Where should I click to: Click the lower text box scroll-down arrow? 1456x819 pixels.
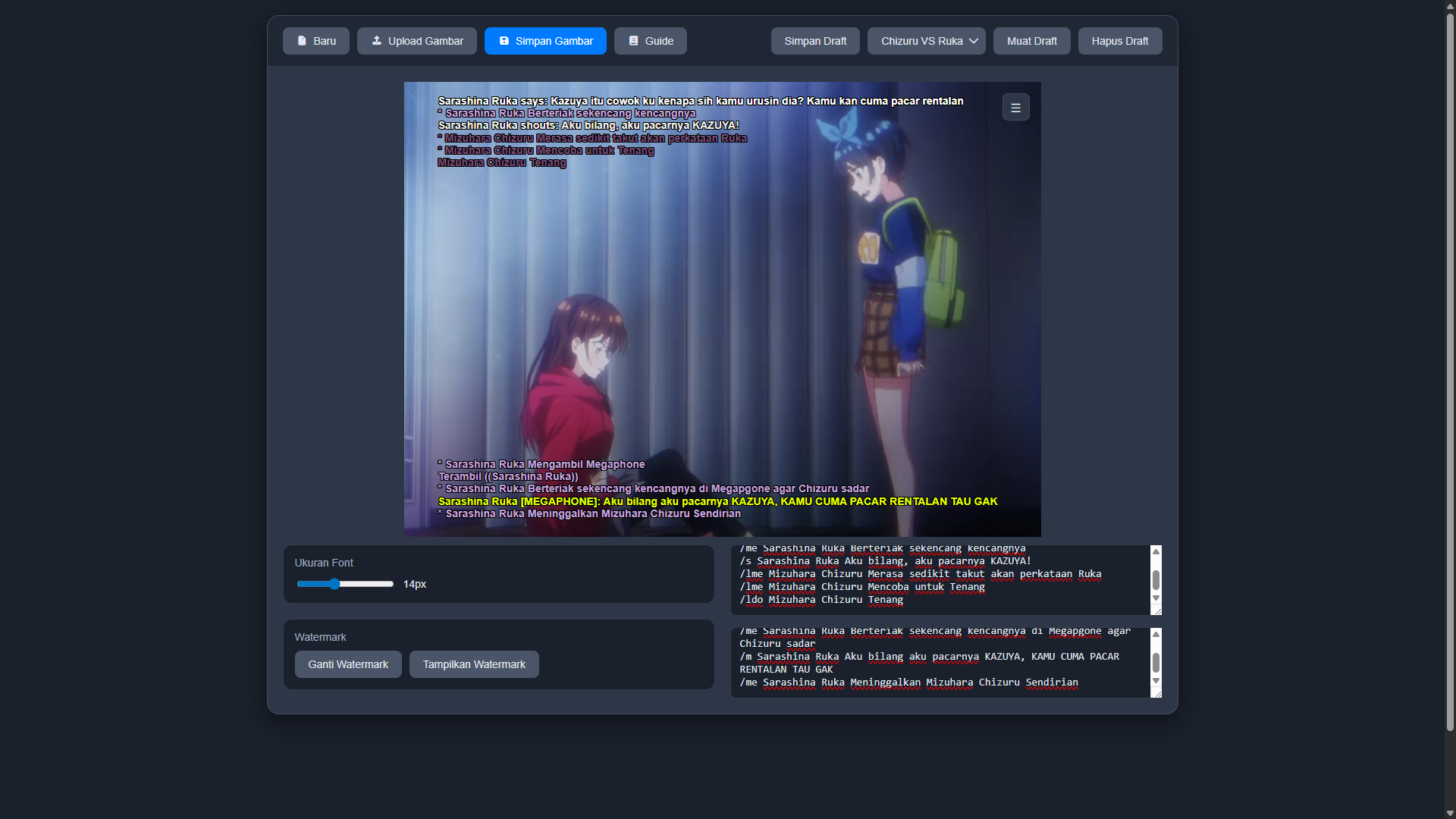1156,681
